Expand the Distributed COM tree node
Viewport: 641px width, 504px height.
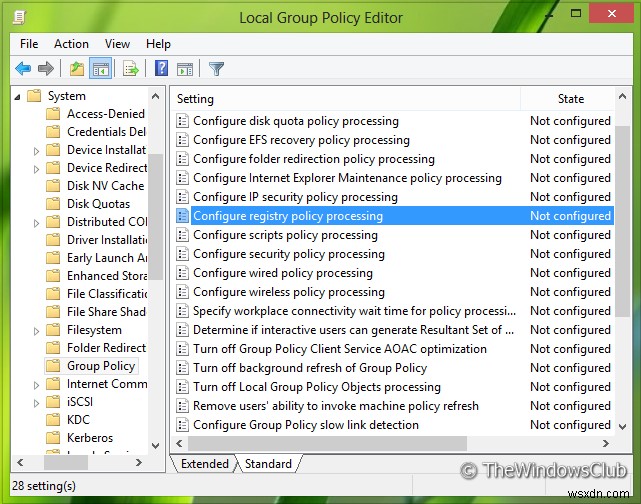coord(36,223)
